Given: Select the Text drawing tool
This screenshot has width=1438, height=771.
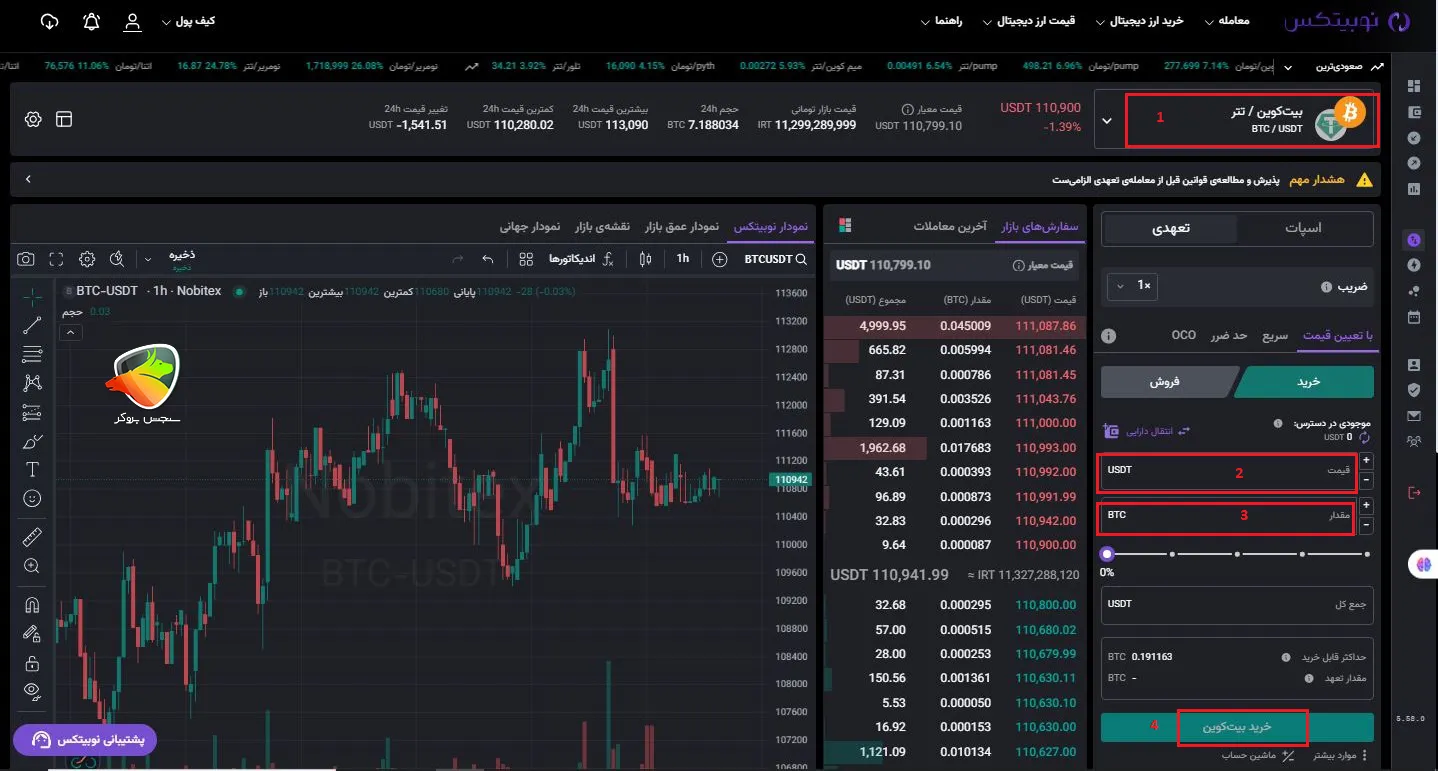Looking at the screenshot, I should (x=32, y=469).
